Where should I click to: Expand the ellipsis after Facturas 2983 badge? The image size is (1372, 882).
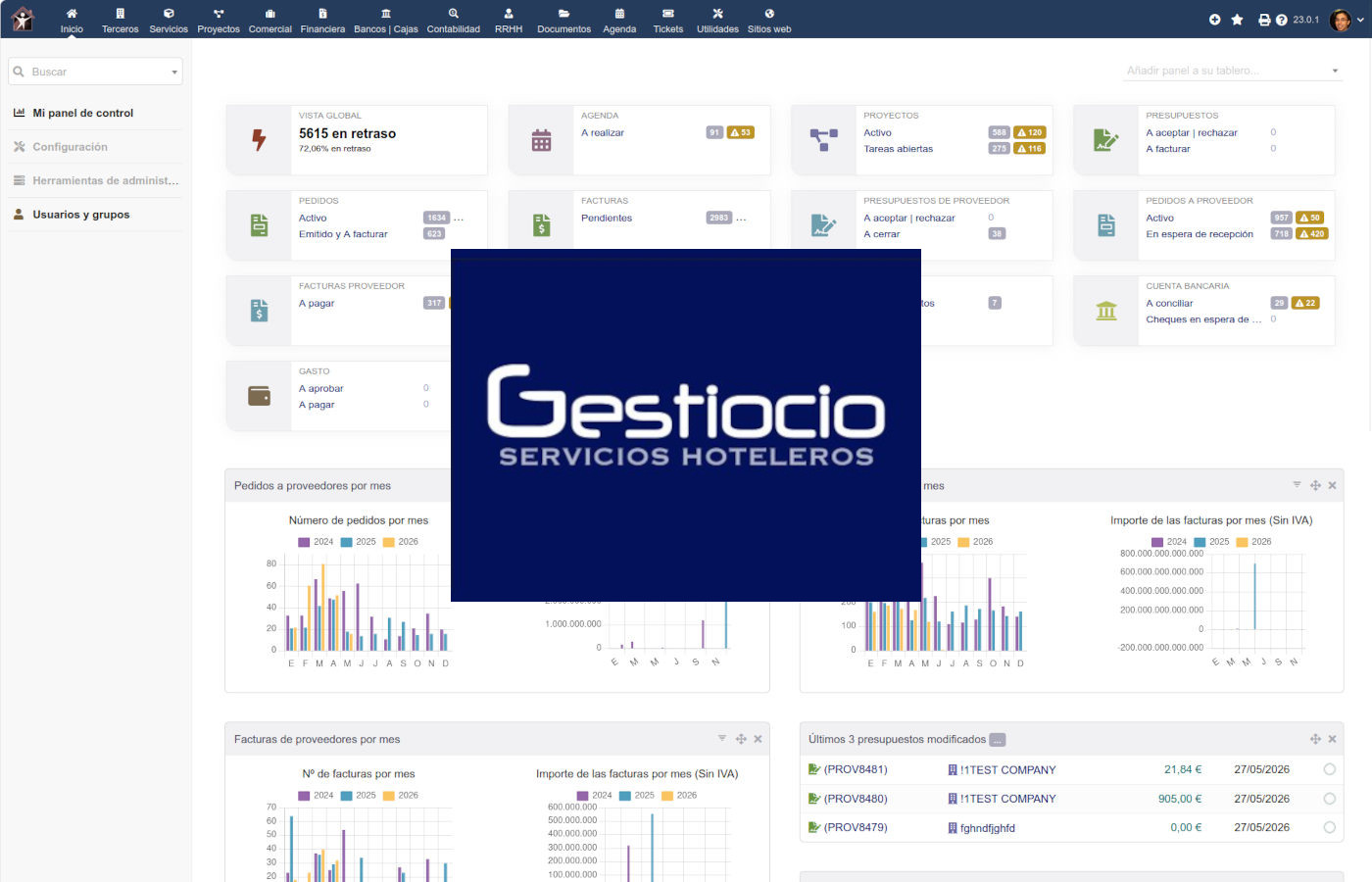[741, 219]
